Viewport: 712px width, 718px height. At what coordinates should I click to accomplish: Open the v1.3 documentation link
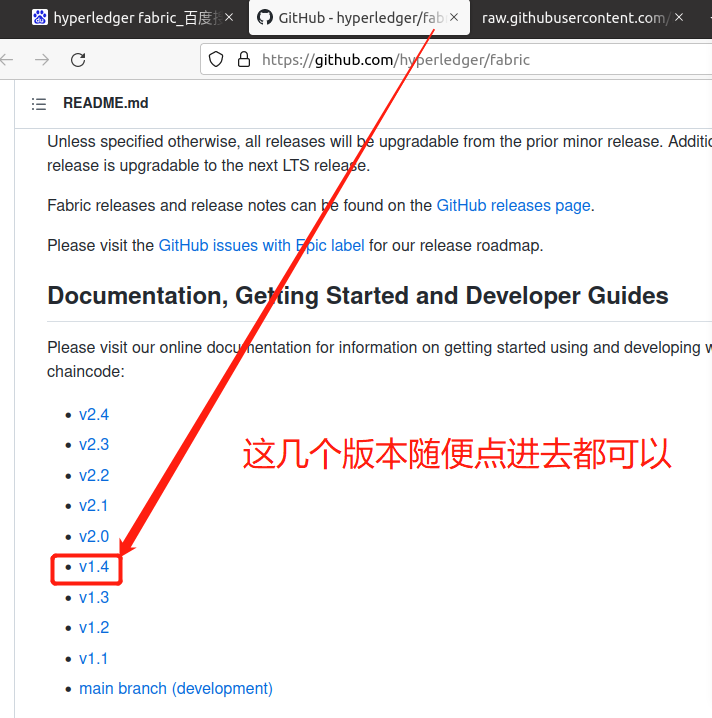click(94, 598)
